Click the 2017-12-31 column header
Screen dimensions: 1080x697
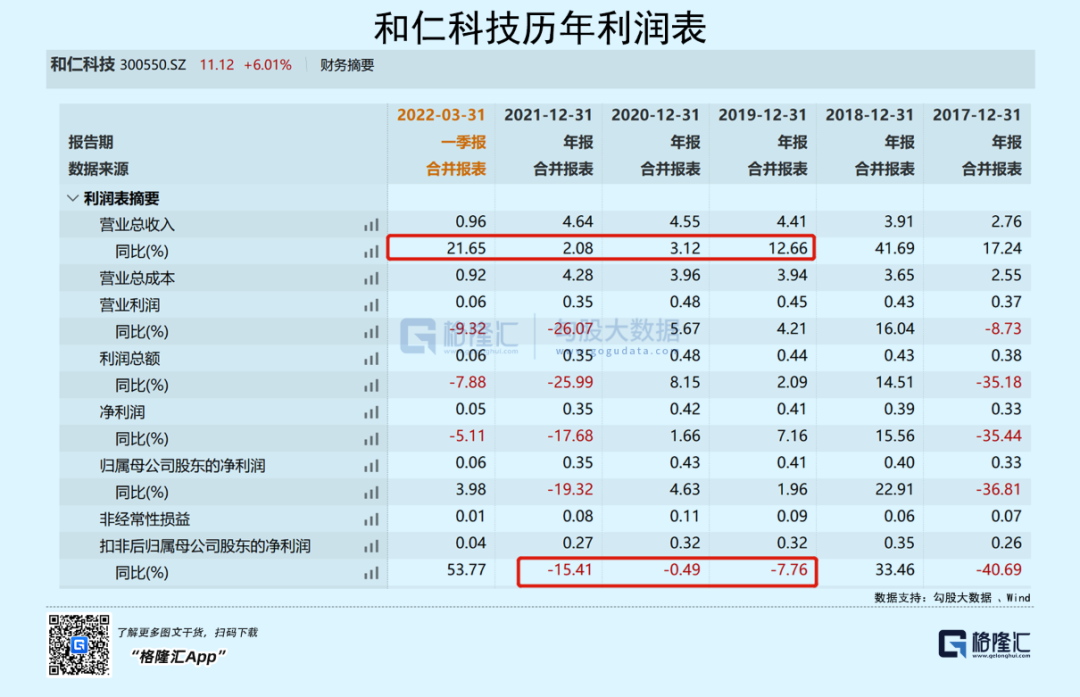[x=977, y=115]
